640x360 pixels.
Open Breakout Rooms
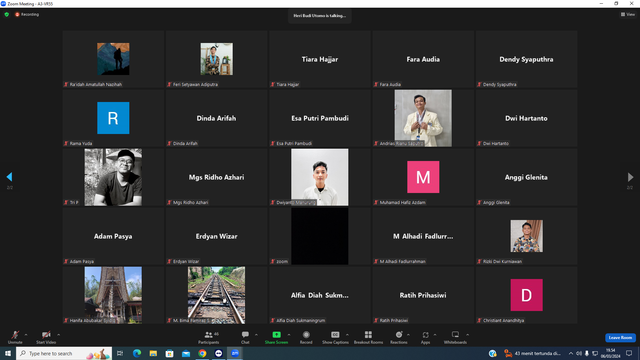tap(368, 337)
